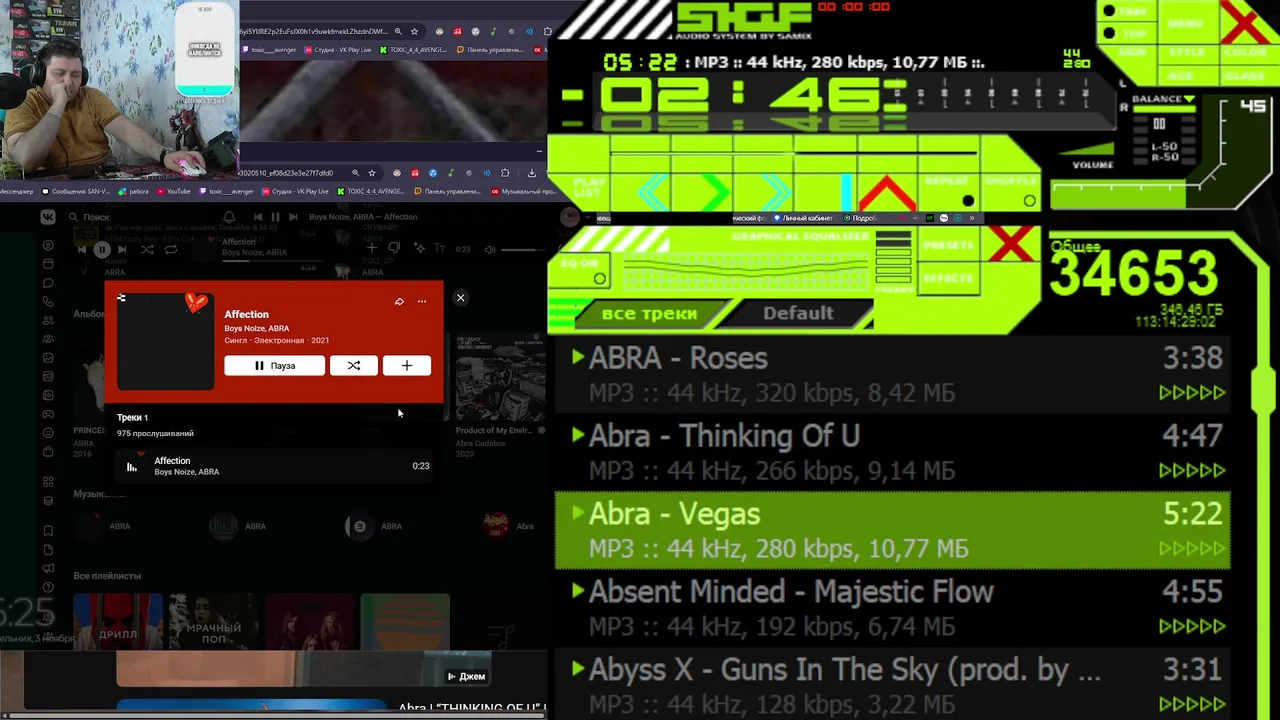Share the Affection album
This screenshot has width=1280, height=720.
pyautogui.click(x=399, y=301)
